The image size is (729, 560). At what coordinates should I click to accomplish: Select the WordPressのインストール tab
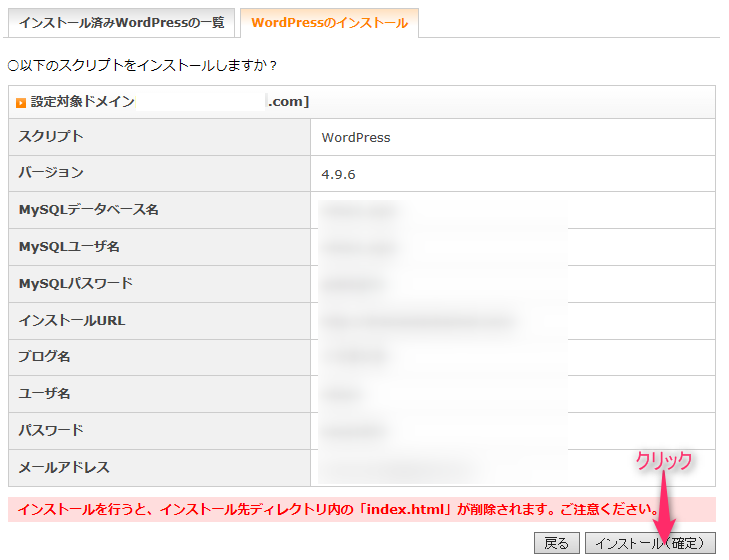coord(329,23)
